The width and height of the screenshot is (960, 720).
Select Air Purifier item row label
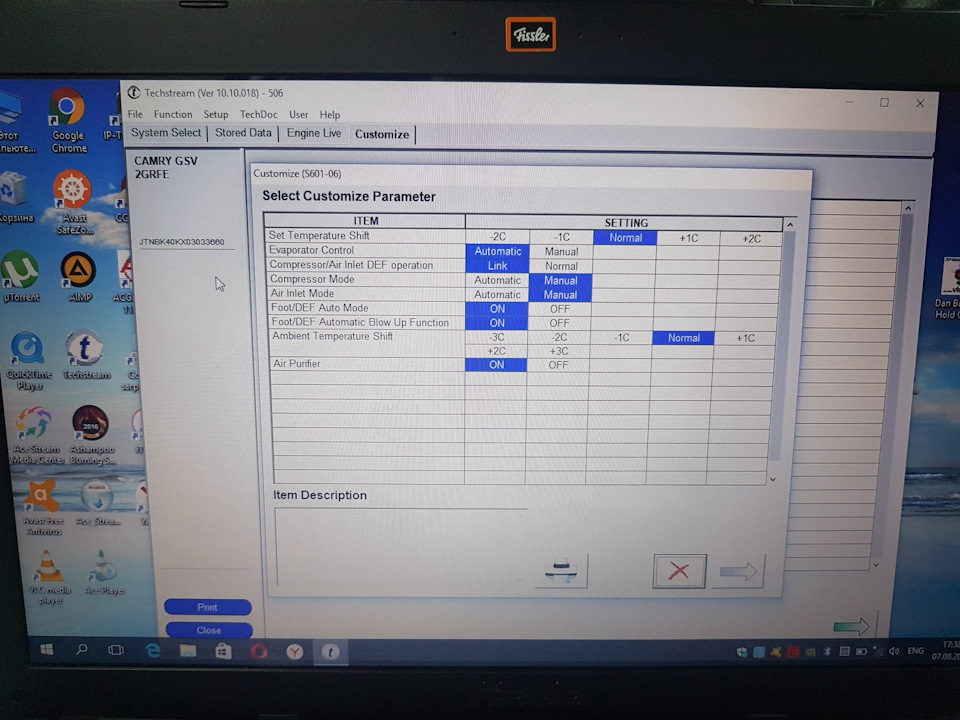(x=296, y=364)
